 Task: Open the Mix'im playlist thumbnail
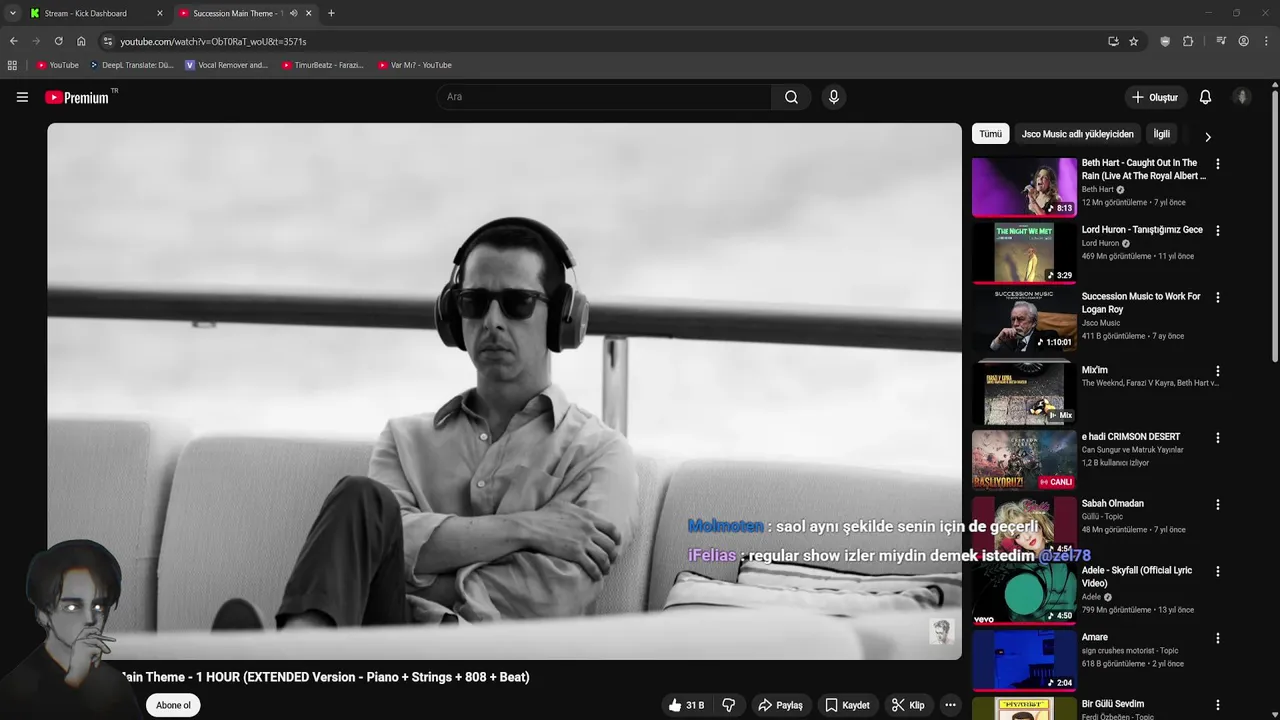(x=1024, y=393)
